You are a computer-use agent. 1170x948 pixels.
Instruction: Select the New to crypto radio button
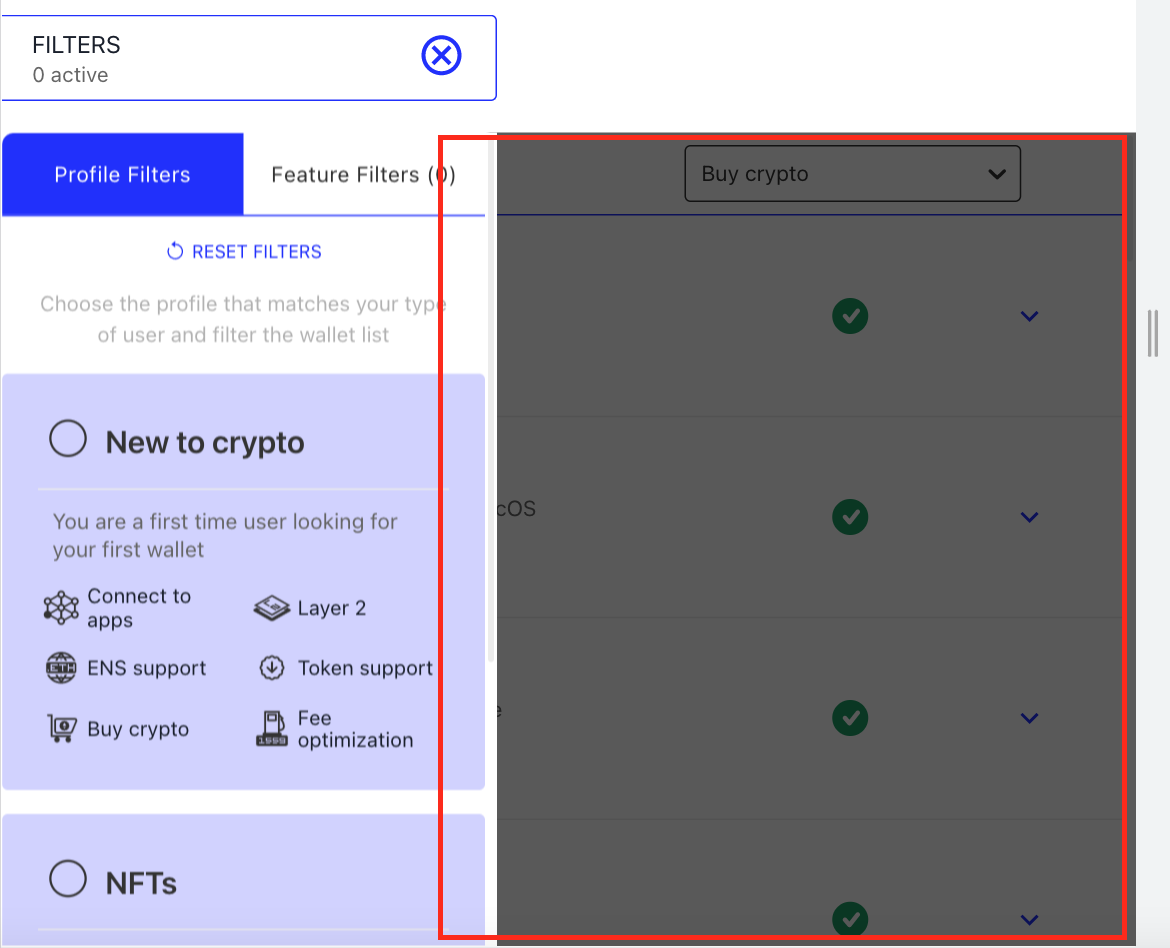[68, 438]
